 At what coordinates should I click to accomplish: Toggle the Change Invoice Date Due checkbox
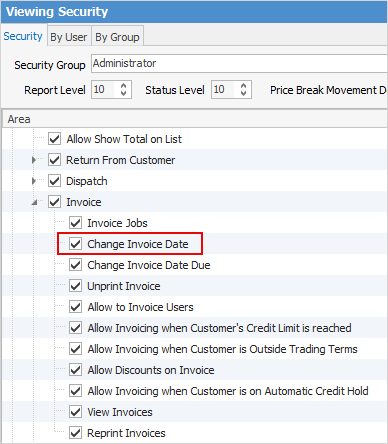75,265
